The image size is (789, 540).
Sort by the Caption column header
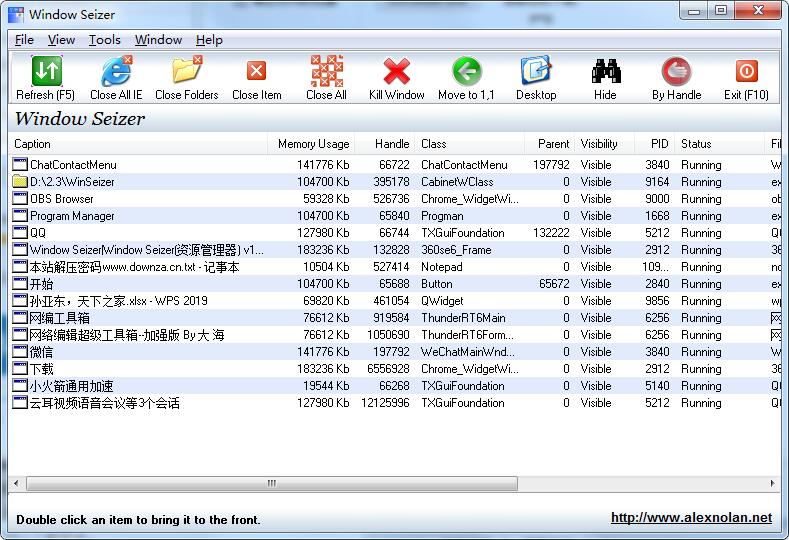(x=138, y=144)
